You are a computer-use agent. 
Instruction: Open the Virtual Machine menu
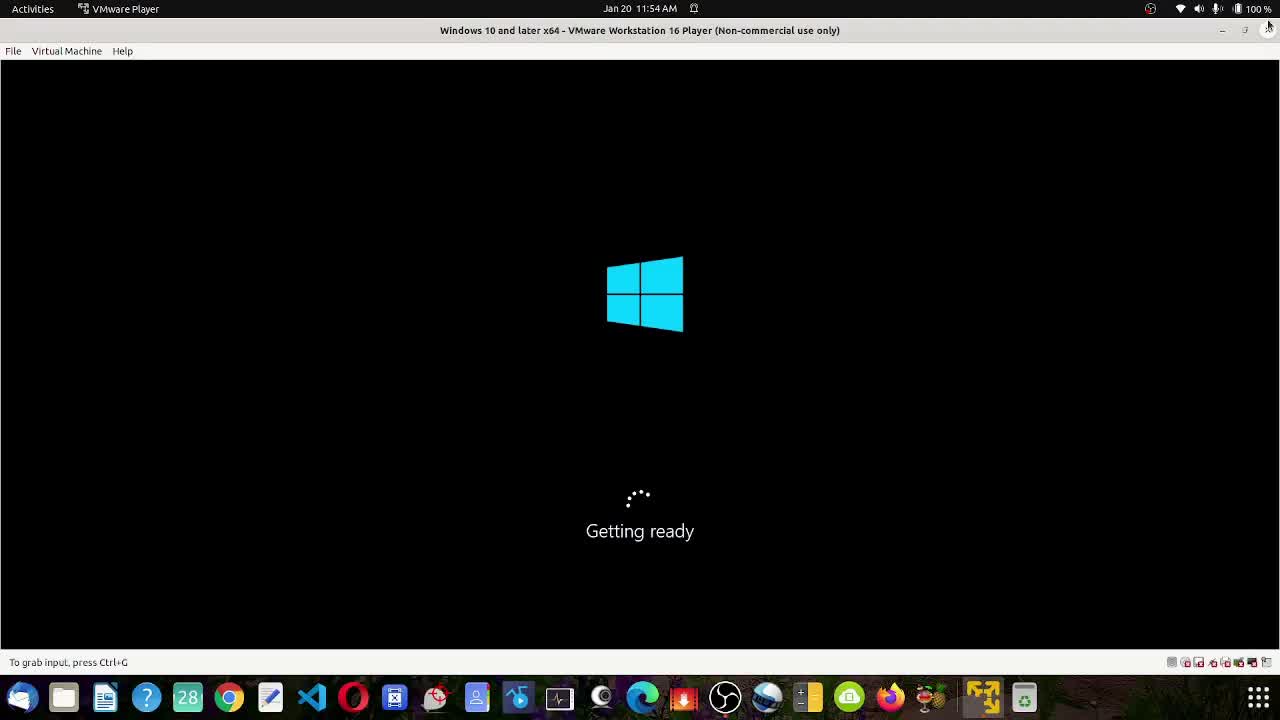pos(66,51)
